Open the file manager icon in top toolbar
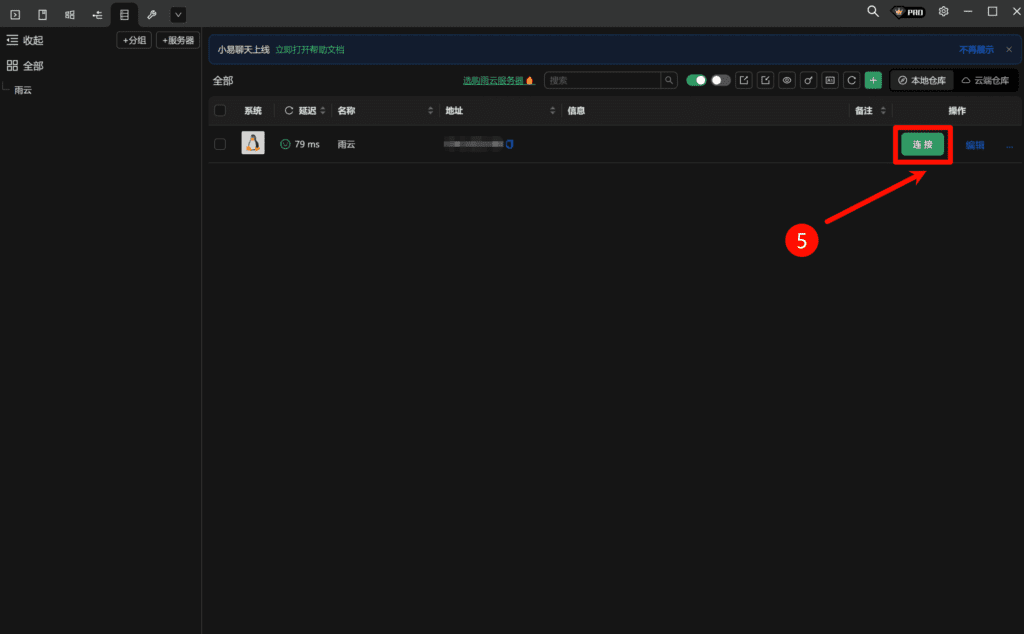The height and width of the screenshot is (634, 1024). coord(43,15)
